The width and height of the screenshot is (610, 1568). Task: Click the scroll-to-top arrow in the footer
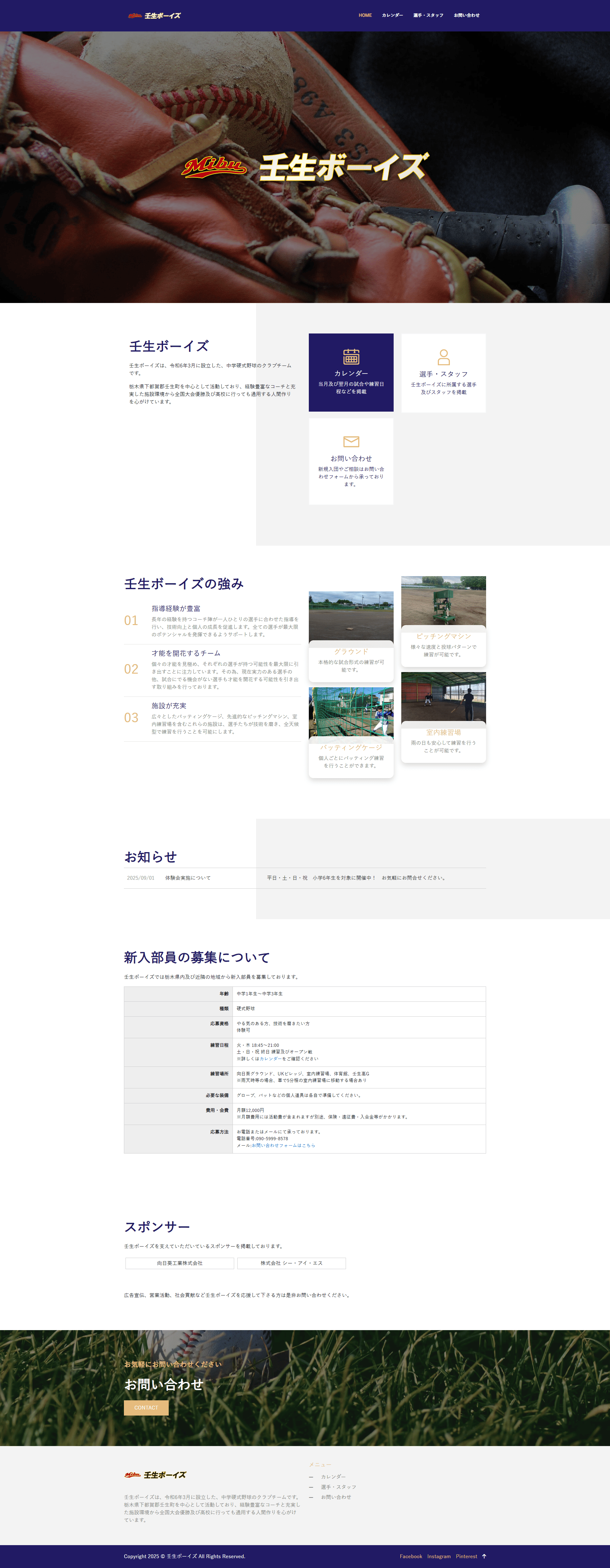(484, 1556)
